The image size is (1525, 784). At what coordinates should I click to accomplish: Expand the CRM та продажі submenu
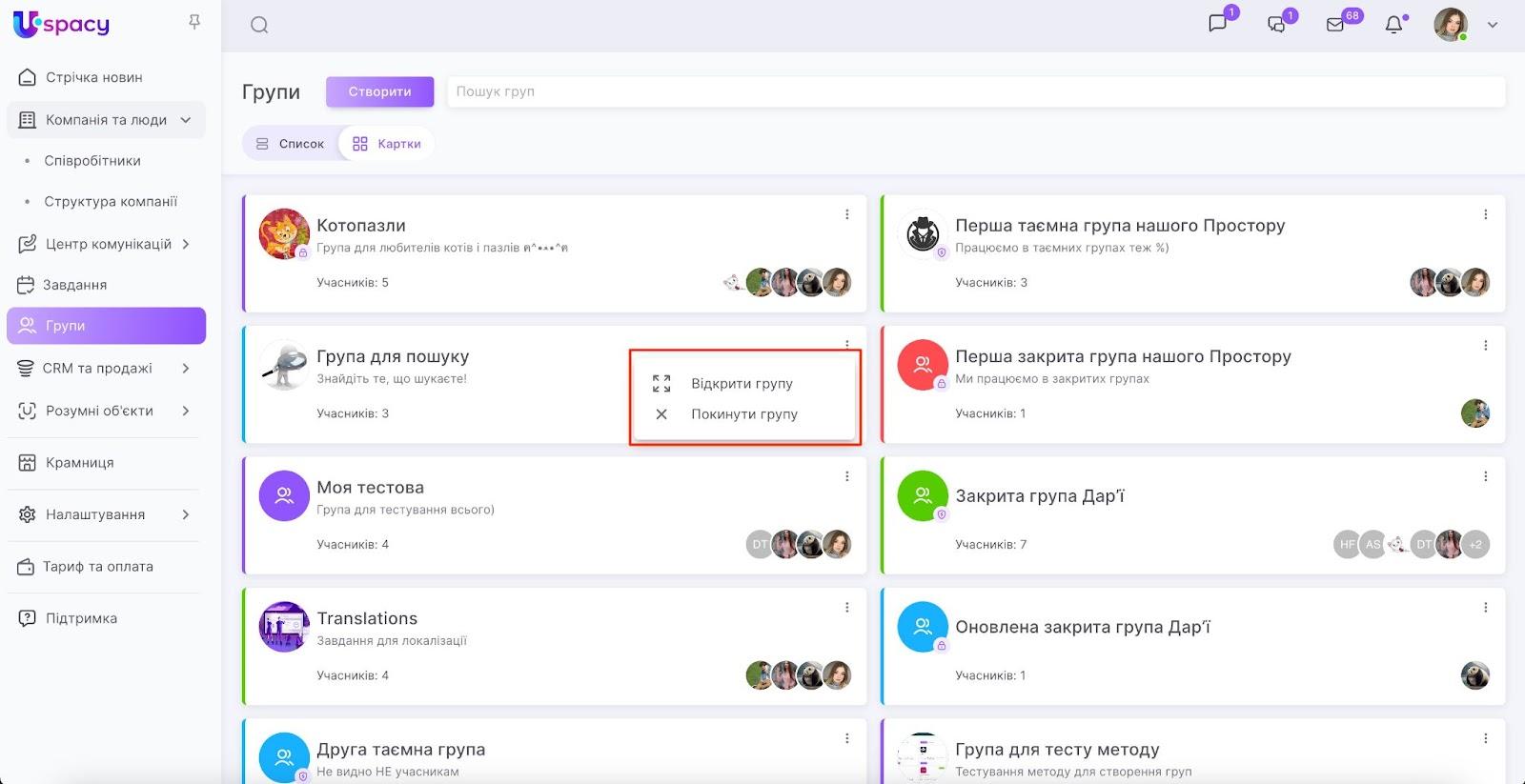186,369
